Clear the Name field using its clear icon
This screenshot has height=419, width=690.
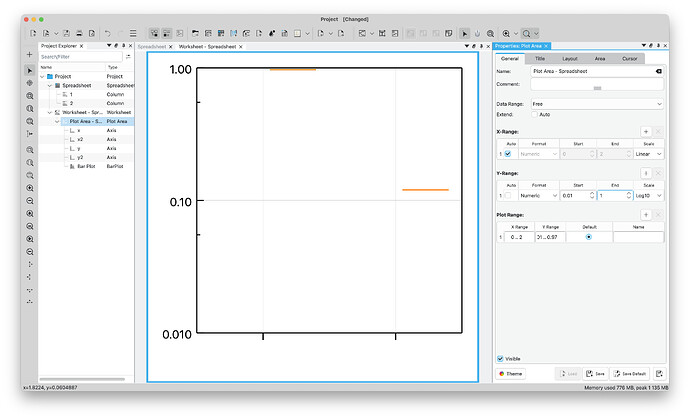658,72
